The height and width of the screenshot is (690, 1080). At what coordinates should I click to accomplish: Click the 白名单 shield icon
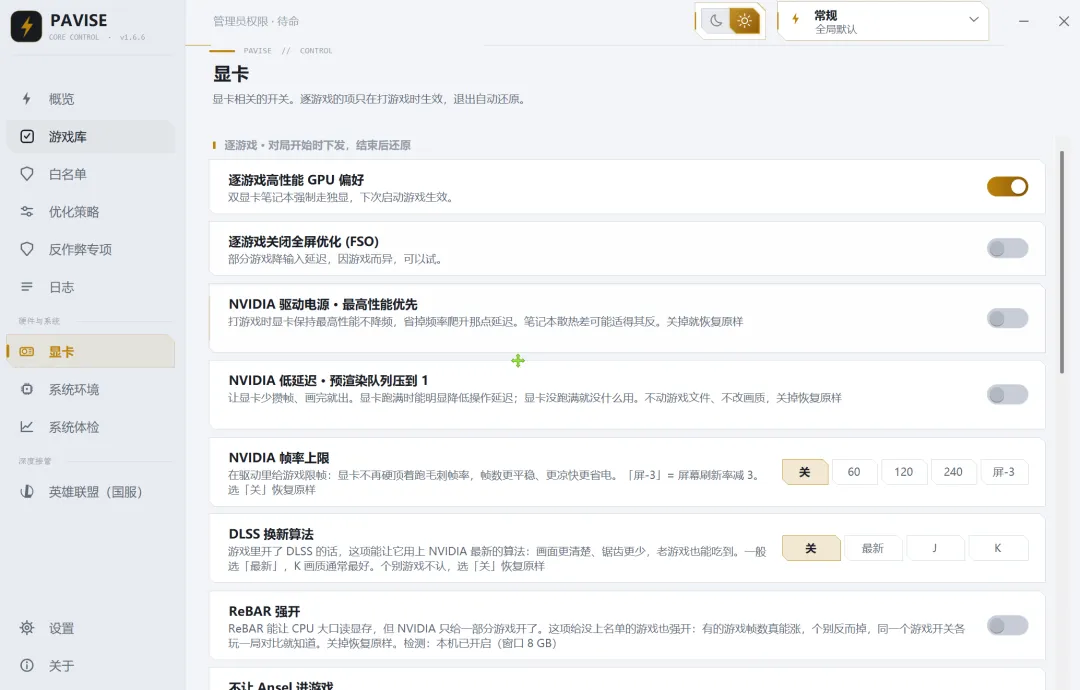tap(27, 174)
